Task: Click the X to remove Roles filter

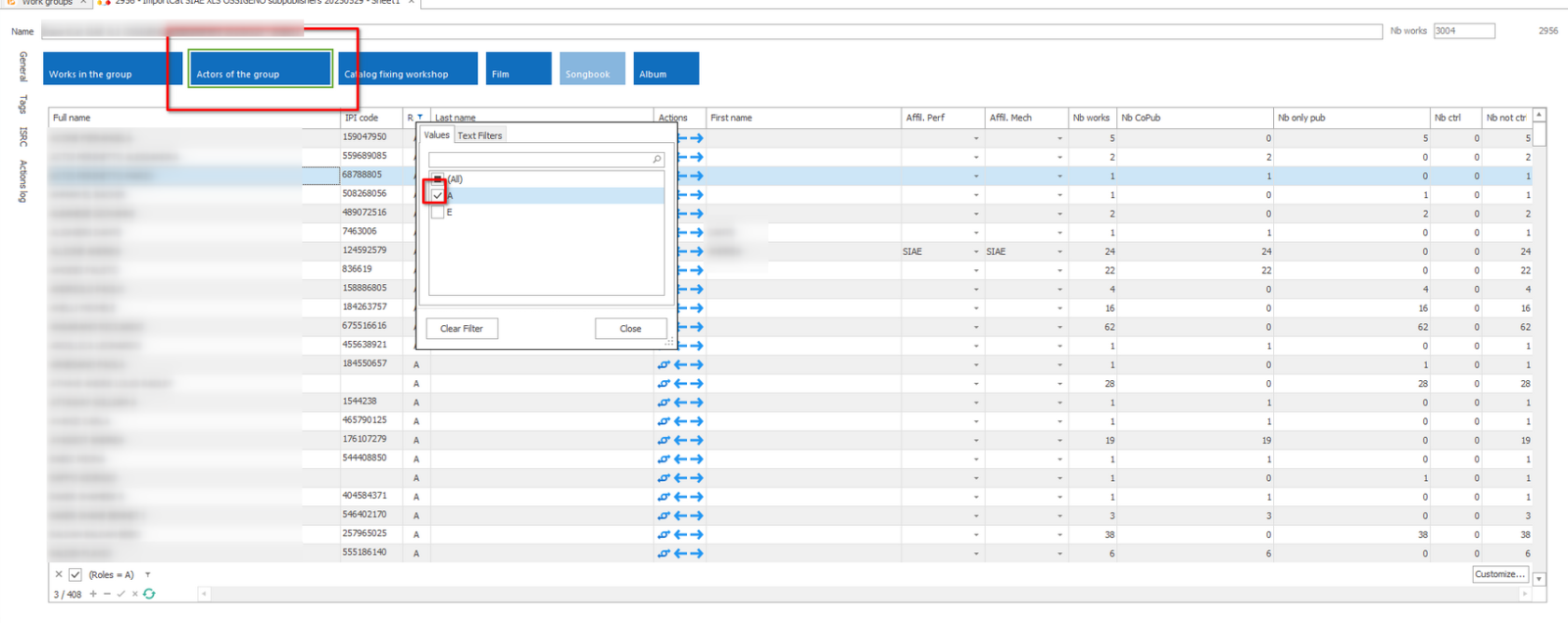Action: (x=59, y=574)
